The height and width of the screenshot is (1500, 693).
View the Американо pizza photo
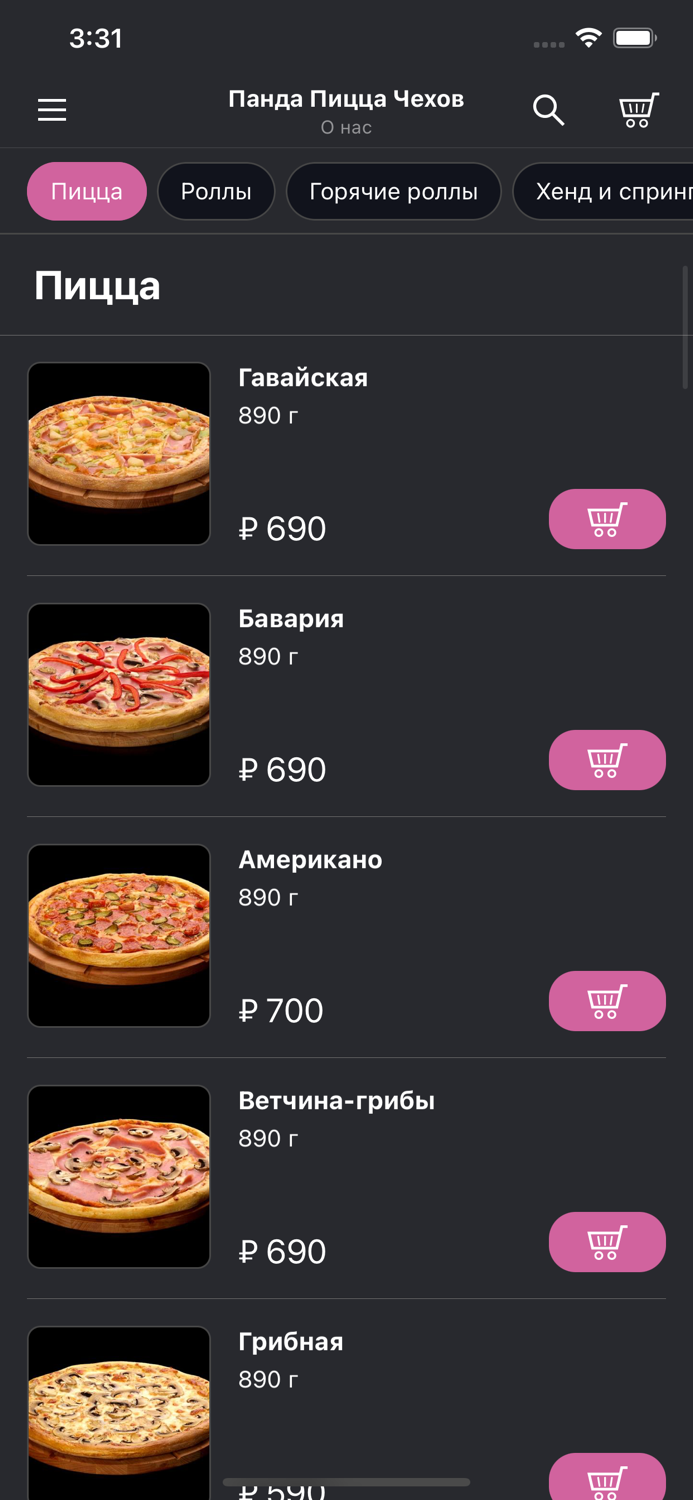pos(118,936)
